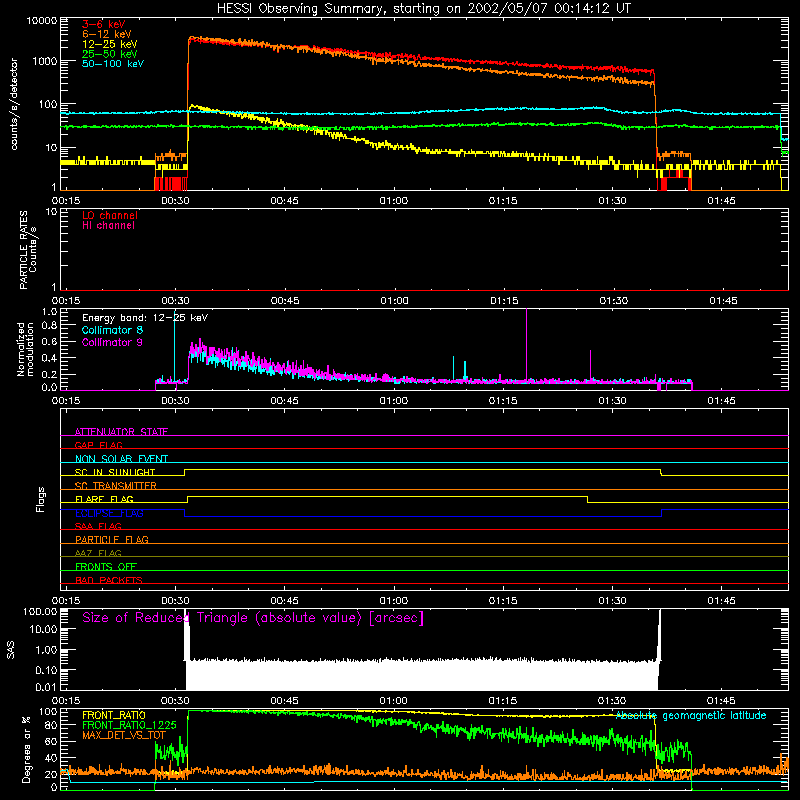Screen dimensions: 800x800
Task: Click the 01:00 time tick under the counts plot
Action: point(394,201)
